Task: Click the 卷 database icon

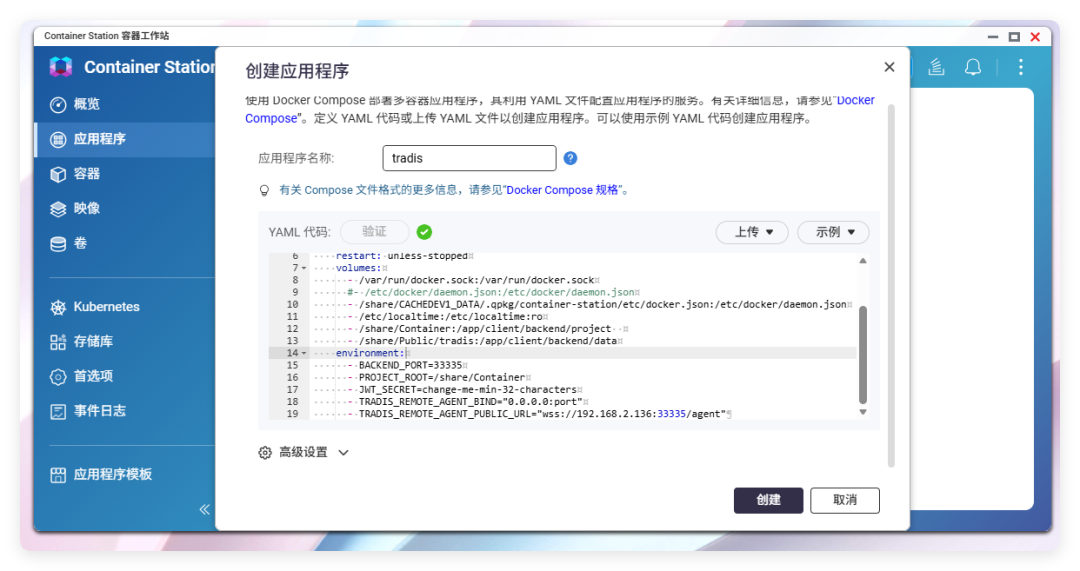Action: click(58, 244)
